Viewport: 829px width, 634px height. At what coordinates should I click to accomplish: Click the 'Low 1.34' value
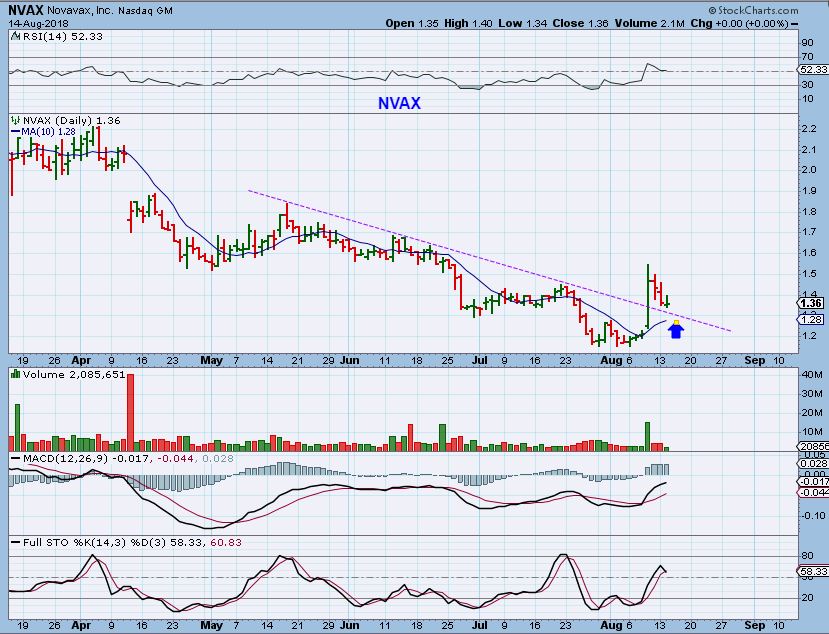[x=522, y=23]
